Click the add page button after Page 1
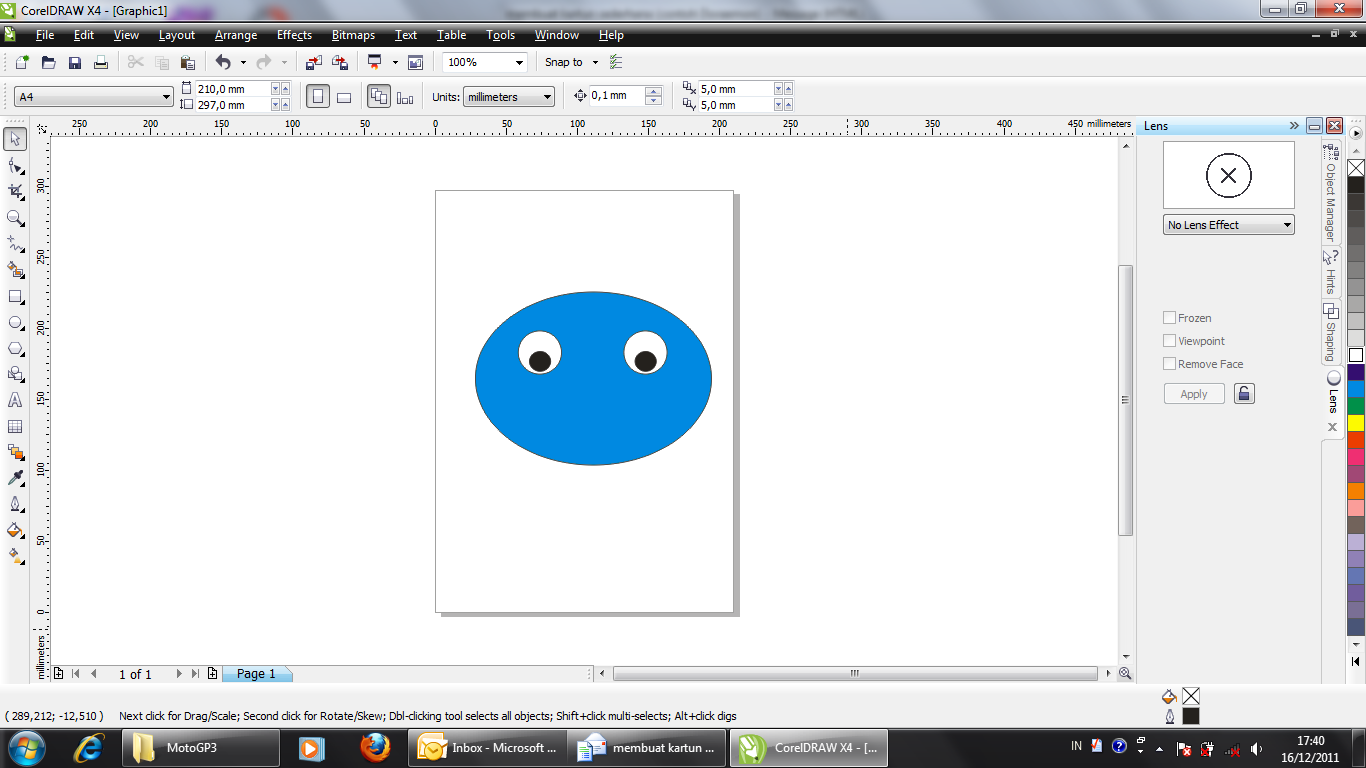Screen dimensions: 1366x768 point(212,674)
